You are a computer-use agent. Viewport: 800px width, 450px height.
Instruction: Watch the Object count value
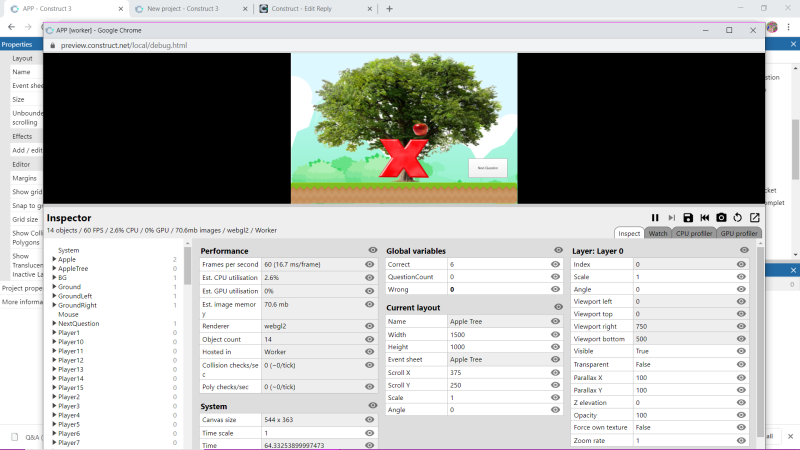click(369, 339)
